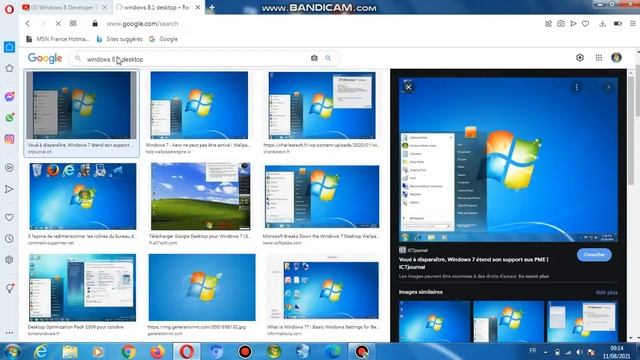The height and width of the screenshot is (360, 640).
Task: Open the charlestech.fr image result
Action: [x=322, y=105]
